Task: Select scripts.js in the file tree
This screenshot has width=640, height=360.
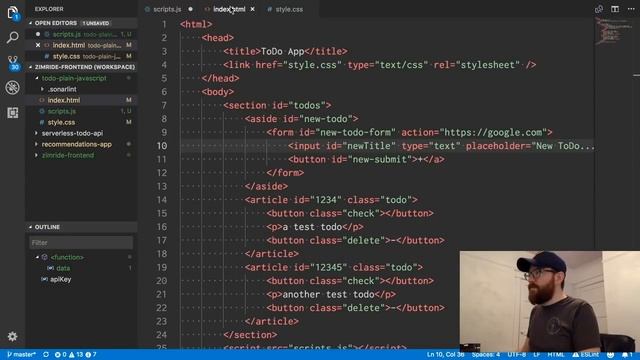Action: coord(62,111)
